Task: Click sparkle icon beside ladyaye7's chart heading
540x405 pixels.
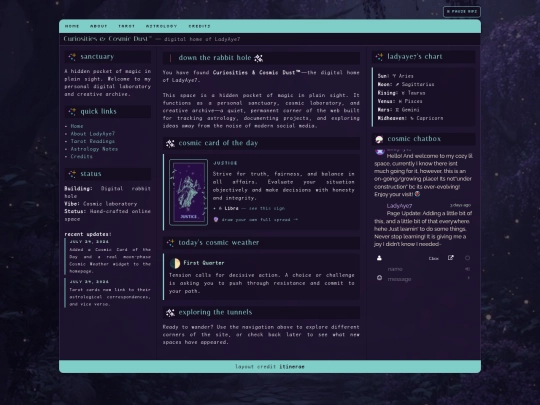Action: coord(379,57)
